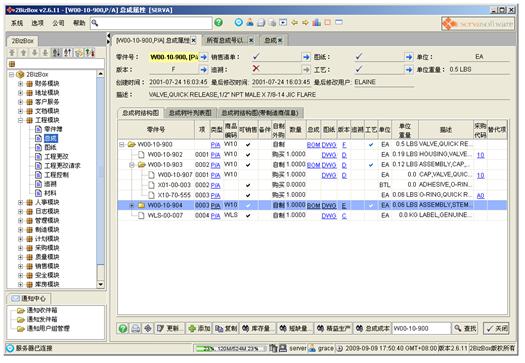Open BOM link for W00-10-903
525x363 pixels.
[313, 165]
